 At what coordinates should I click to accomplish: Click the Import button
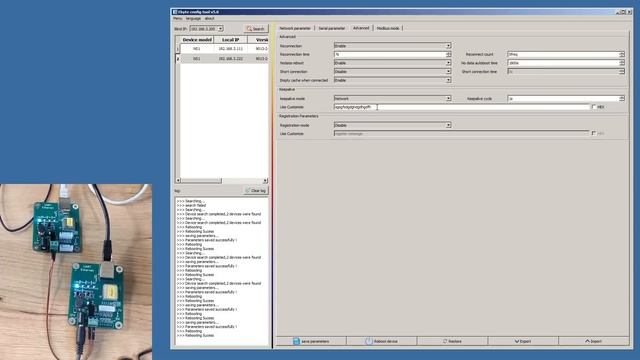pyautogui.click(x=593, y=341)
